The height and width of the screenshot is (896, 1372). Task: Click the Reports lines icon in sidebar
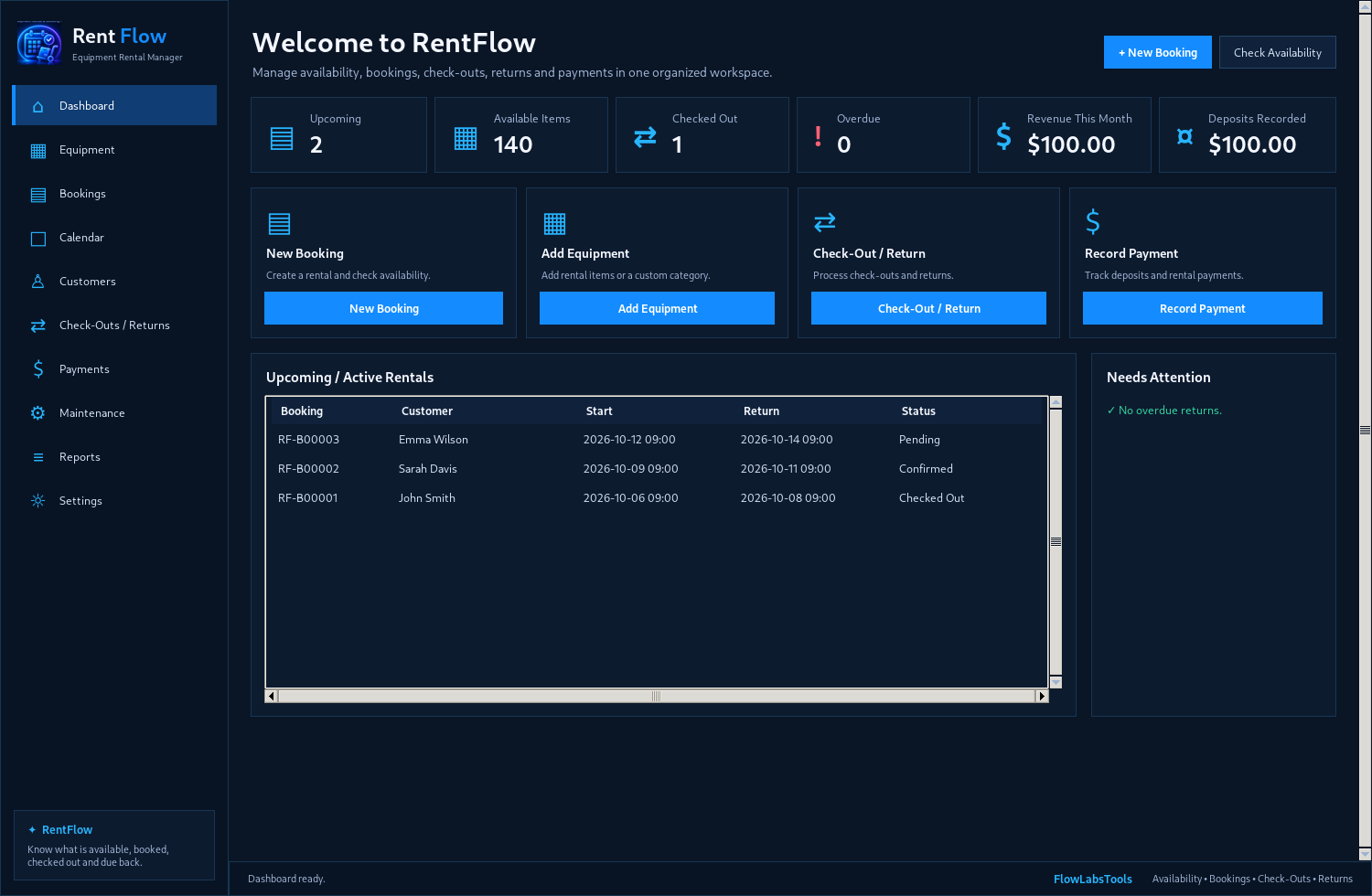38,457
